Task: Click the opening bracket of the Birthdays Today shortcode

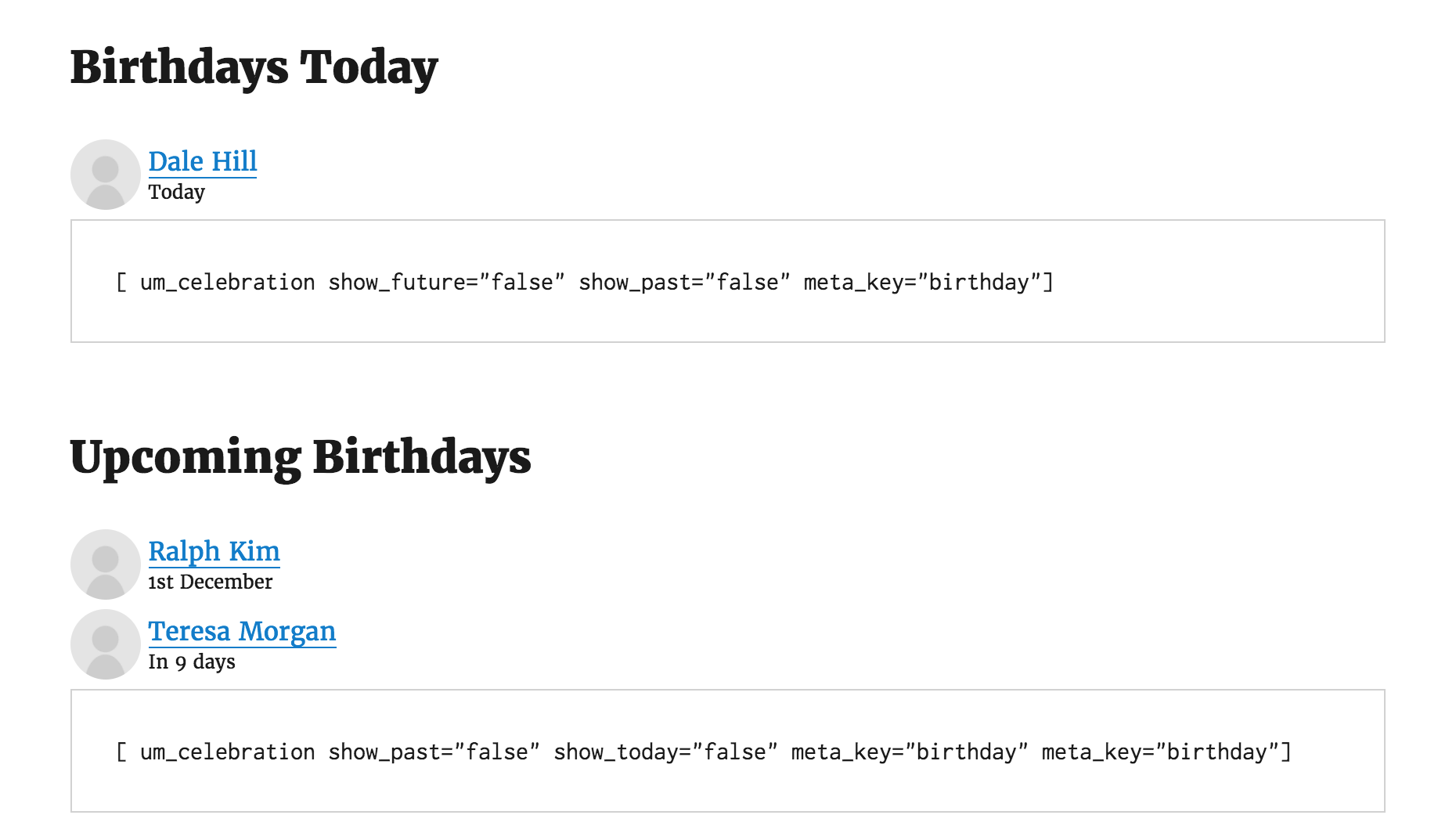Action: pos(121,282)
